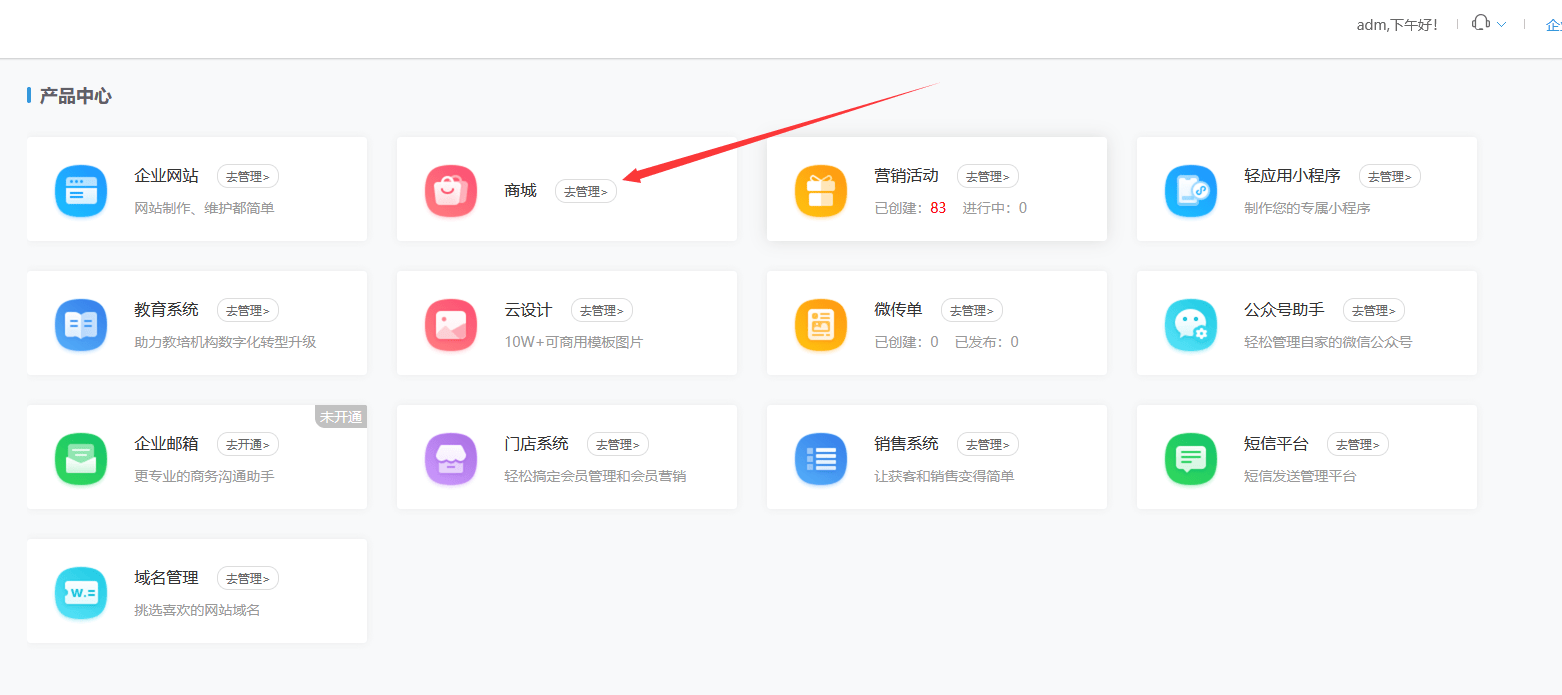Click the 营销活动 title text
Screen dimensions: 1562x695
click(x=906, y=176)
